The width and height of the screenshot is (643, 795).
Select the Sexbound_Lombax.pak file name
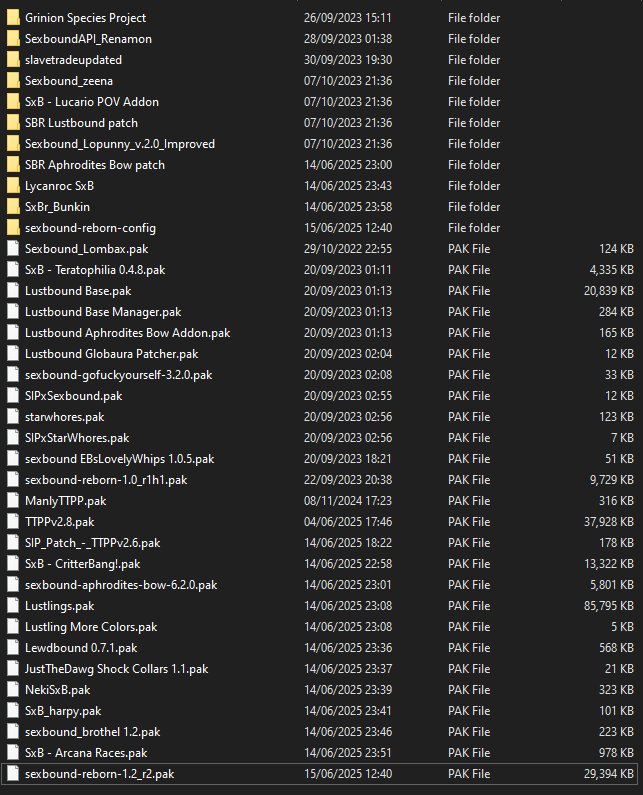87,249
